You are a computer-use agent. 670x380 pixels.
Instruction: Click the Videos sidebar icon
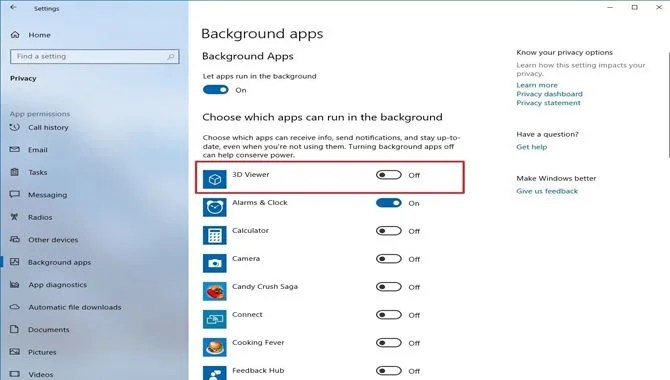[x=15, y=374]
